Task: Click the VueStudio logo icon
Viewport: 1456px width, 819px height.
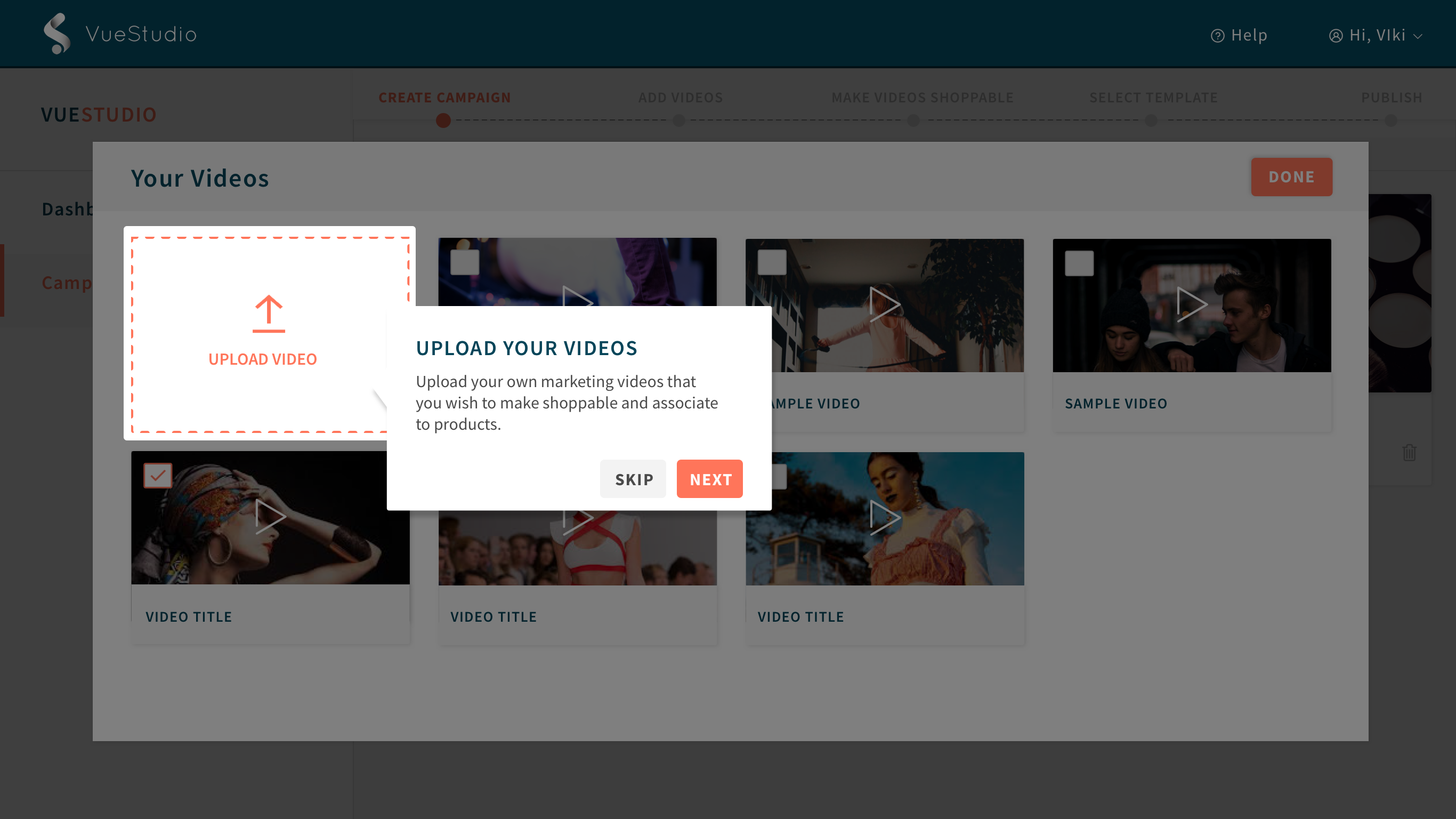Action: click(57, 34)
